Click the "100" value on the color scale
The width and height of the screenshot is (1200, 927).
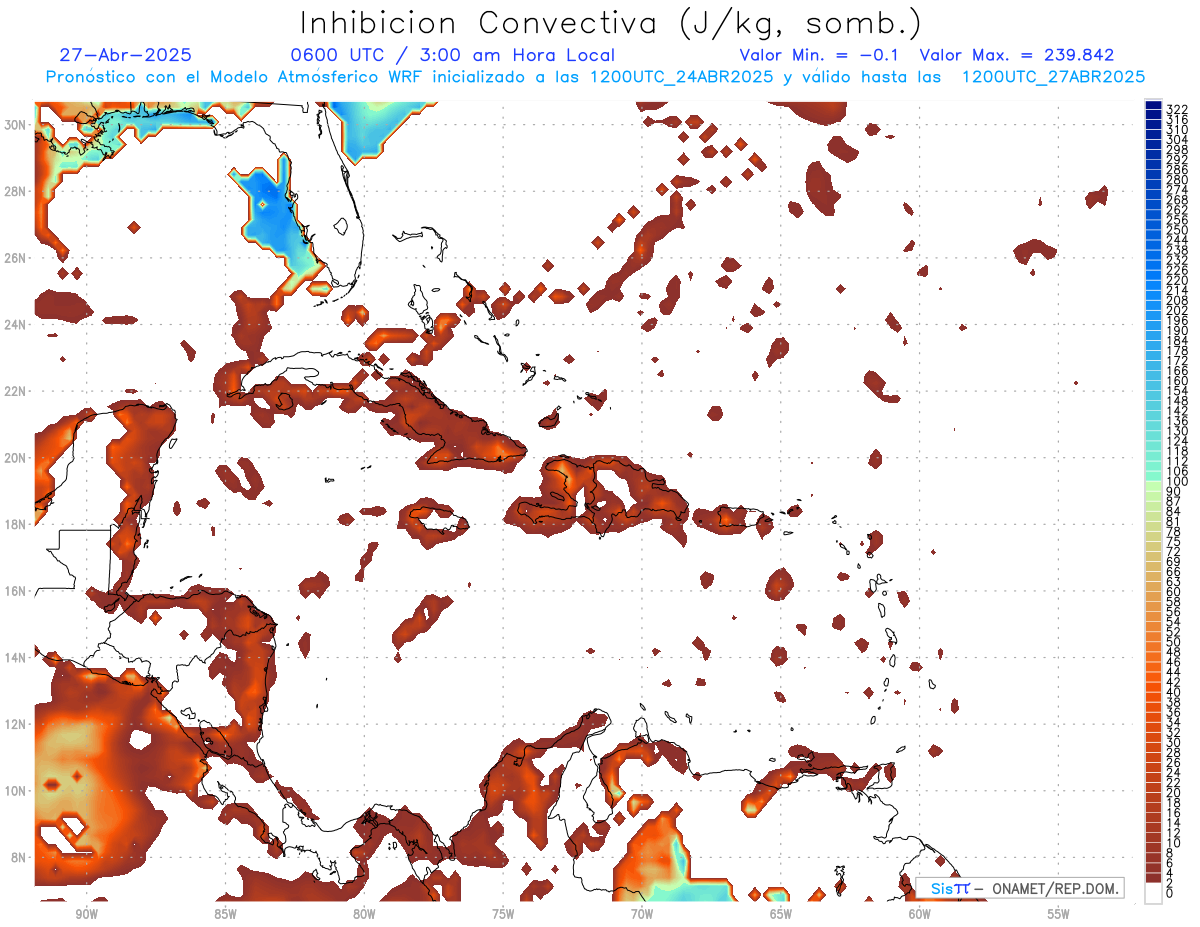pos(1176,482)
